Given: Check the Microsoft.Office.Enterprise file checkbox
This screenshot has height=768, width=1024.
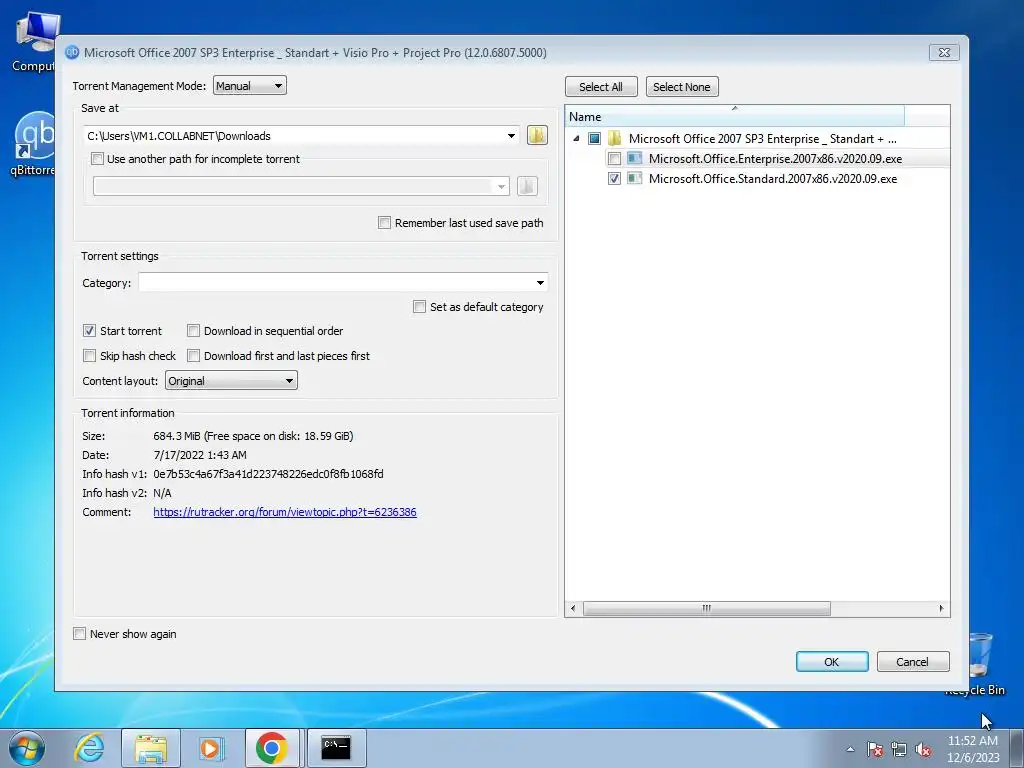Looking at the screenshot, I should 614,159.
